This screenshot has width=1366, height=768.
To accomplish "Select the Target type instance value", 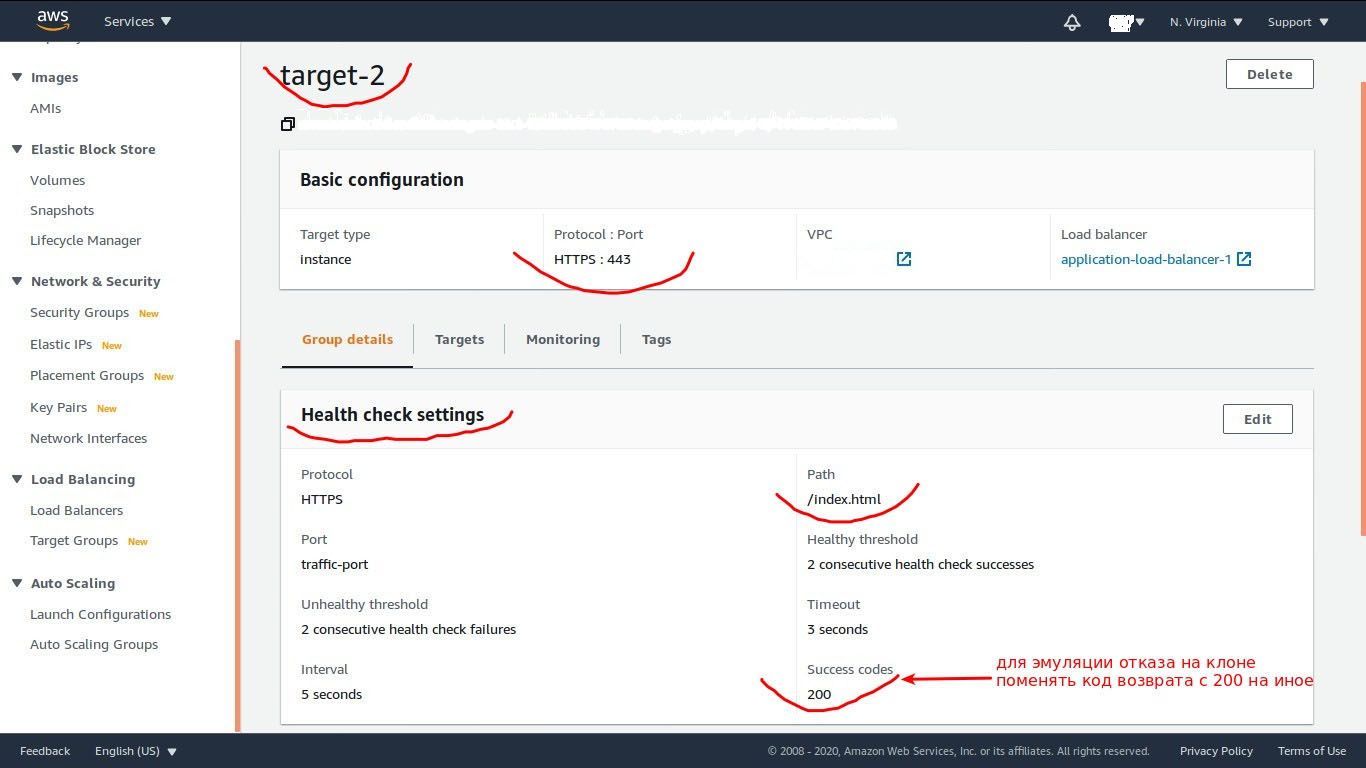I will click(x=326, y=259).
